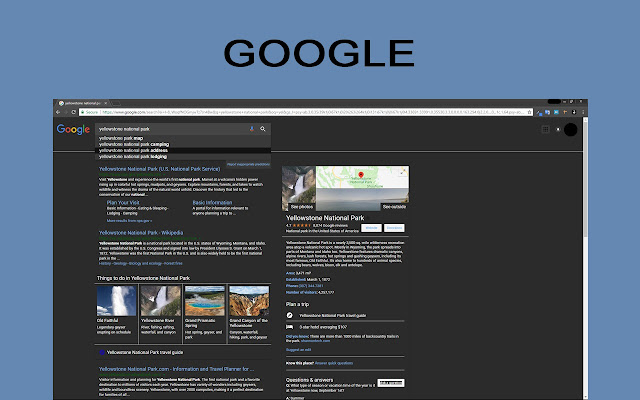Click '3-star hotel averaging' row
This screenshot has height=400, width=640.
click(x=323, y=327)
